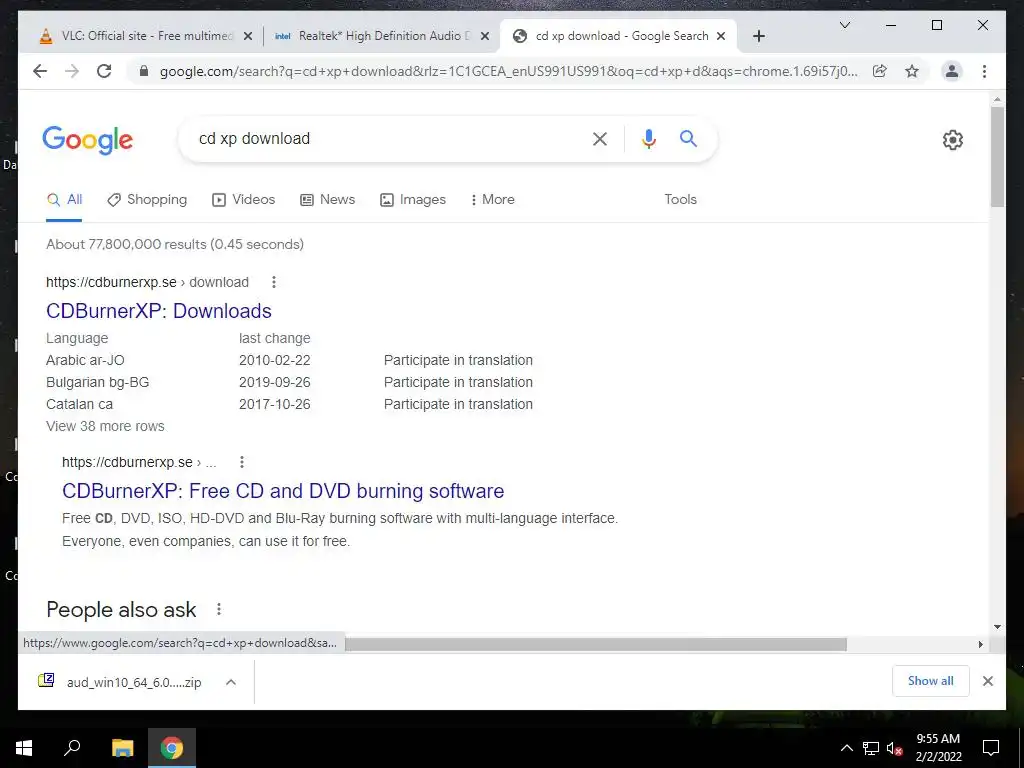Open the Chrome profile menu
This screenshot has height=768, width=1024.
[x=952, y=71]
